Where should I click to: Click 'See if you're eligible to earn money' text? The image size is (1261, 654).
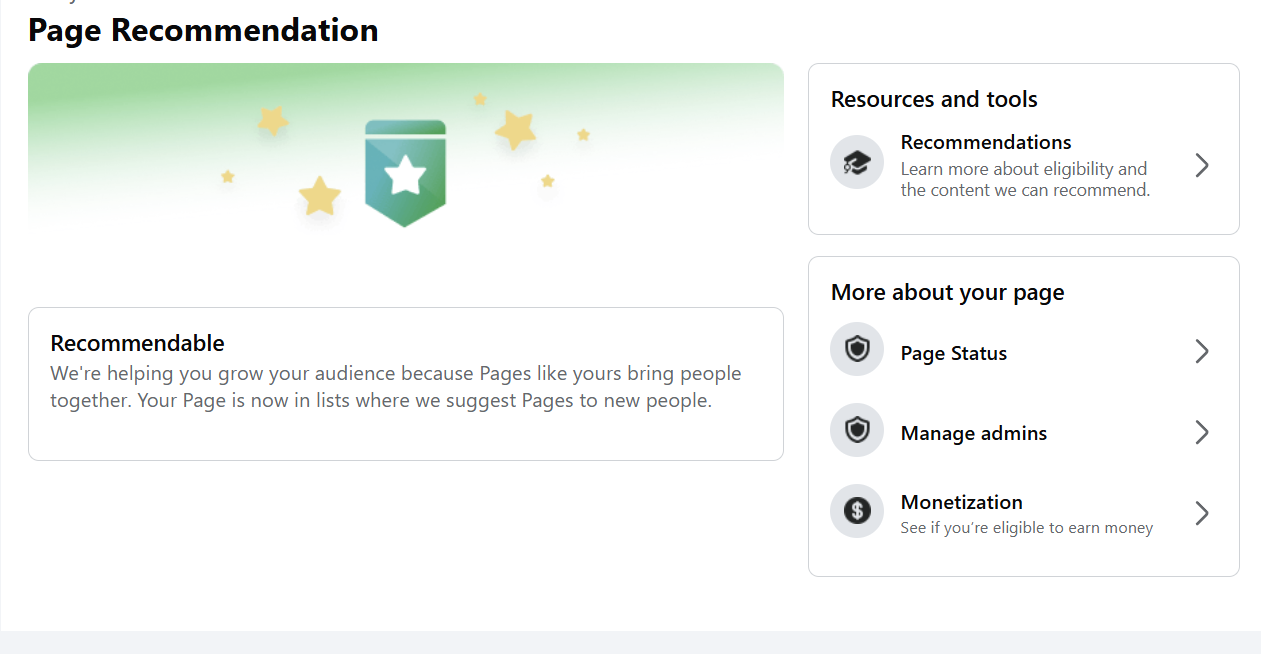click(x=1027, y=528)
